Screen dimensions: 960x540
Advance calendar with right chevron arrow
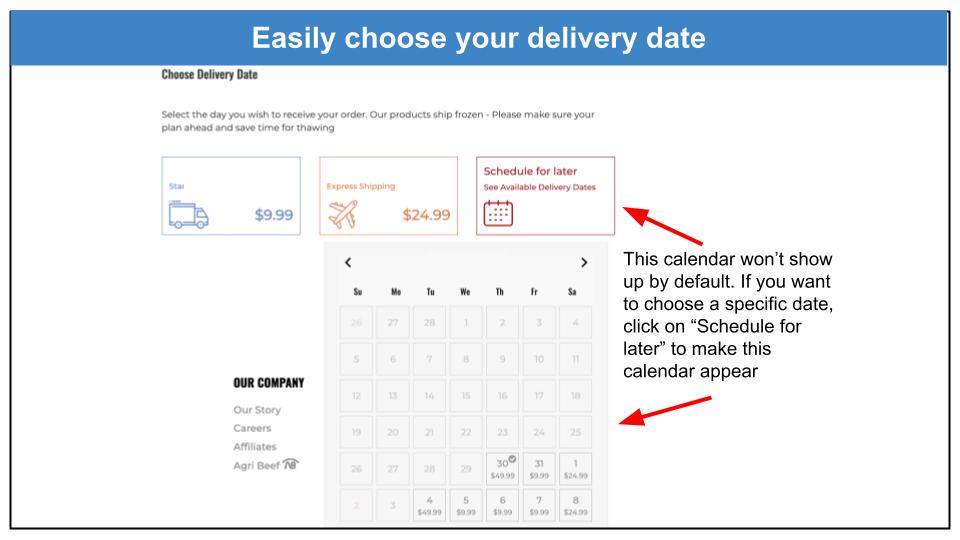tap(584, 262)
